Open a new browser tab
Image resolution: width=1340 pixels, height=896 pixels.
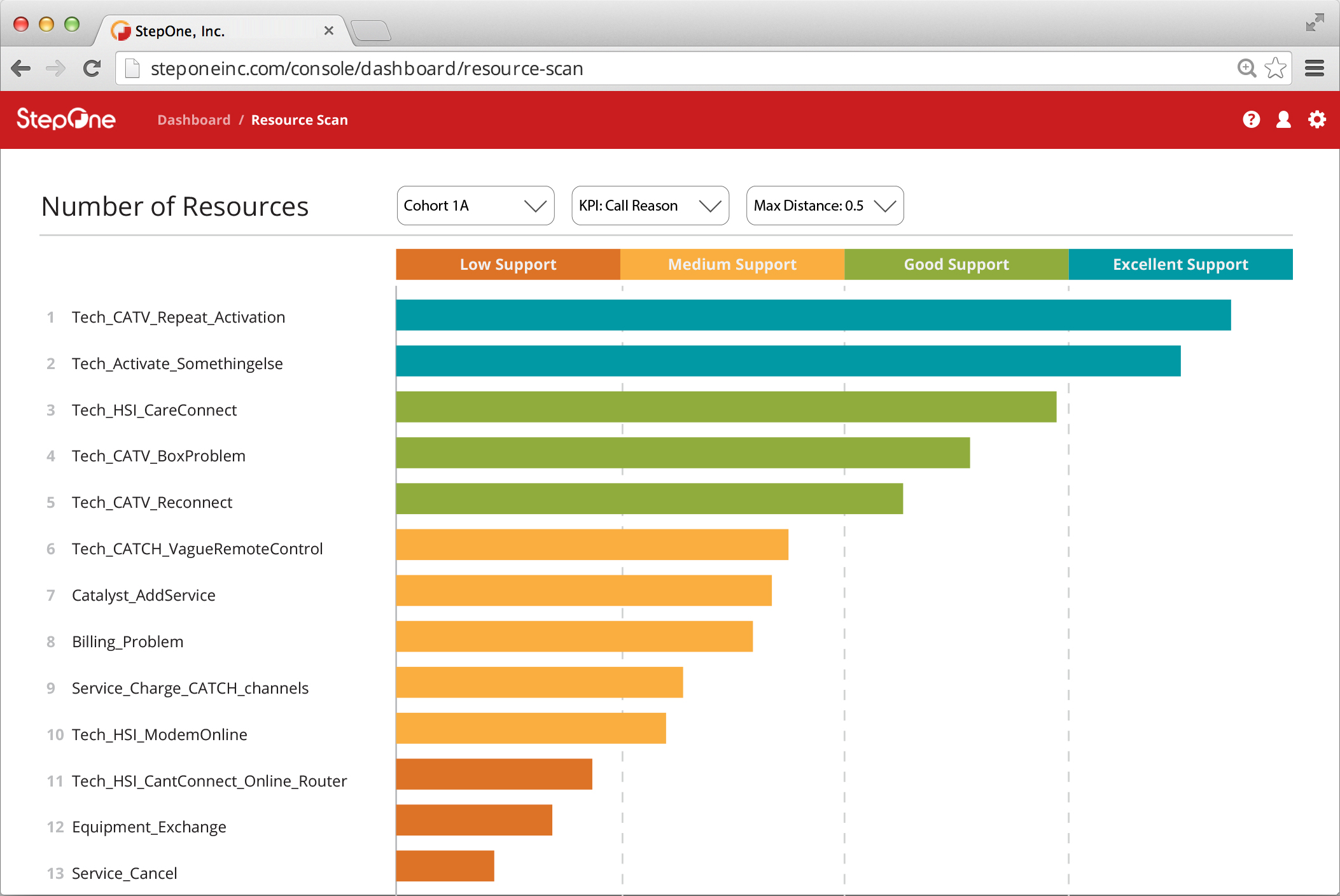point(371,31)
